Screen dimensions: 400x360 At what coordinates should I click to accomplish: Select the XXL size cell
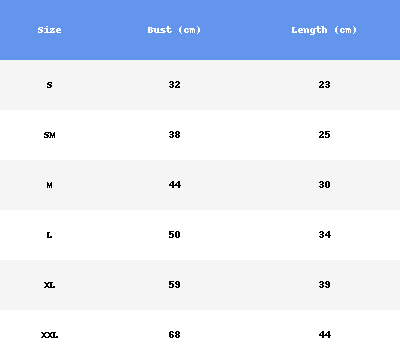pos(49,335)
